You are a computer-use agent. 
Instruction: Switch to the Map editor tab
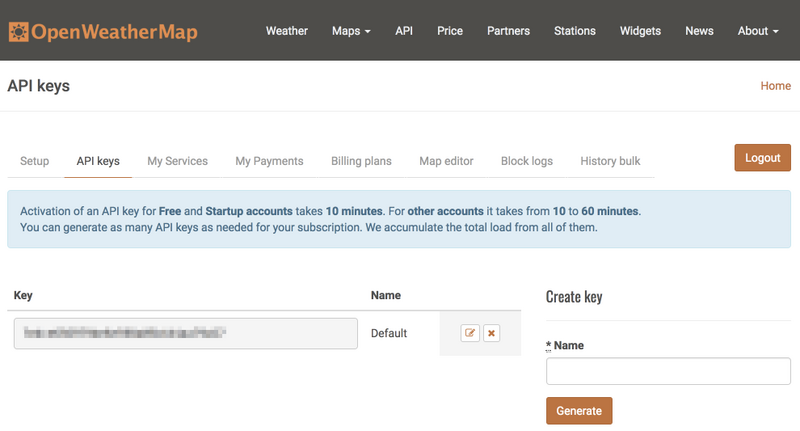coord(446,161)
